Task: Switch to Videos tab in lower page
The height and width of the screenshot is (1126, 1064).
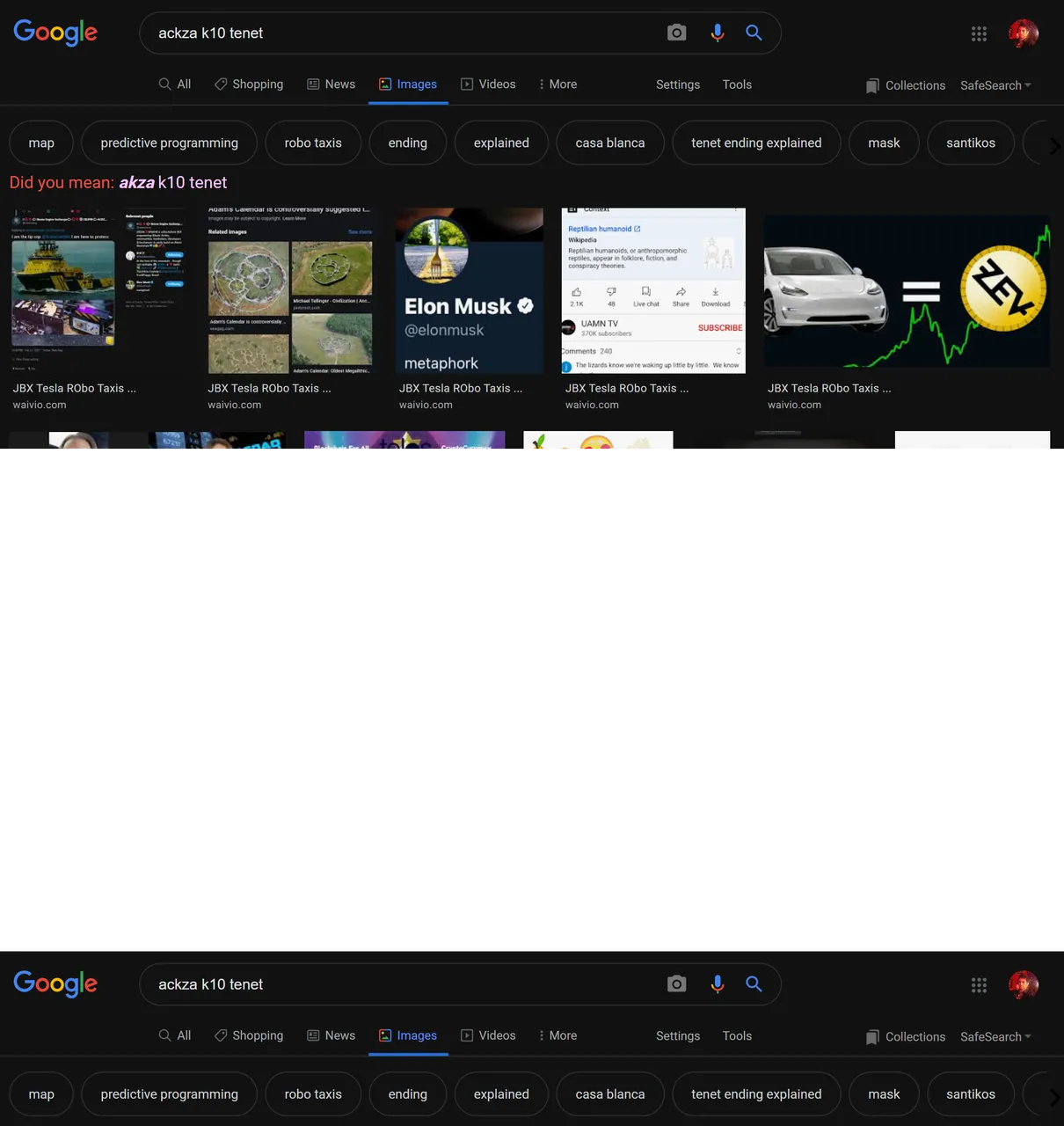Action: pyautogui.click(x=488, y=1035)
